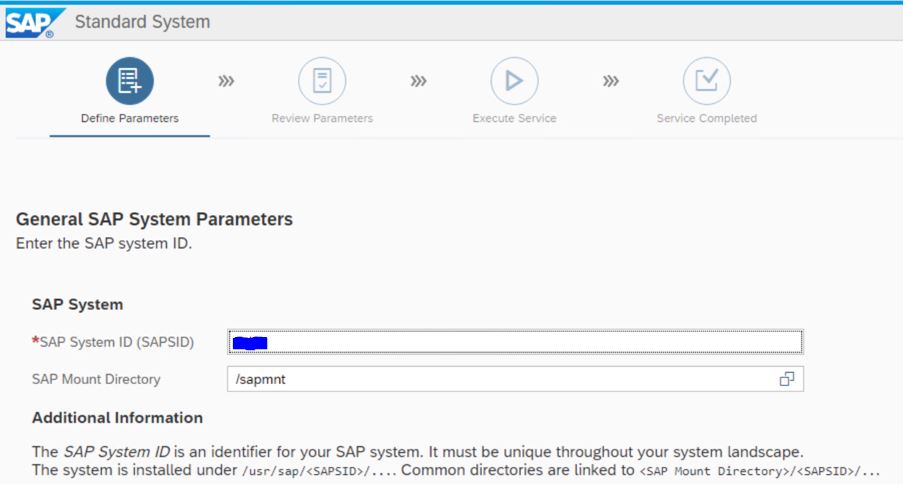Select the Service Completed checkmark icon
This screenshot has height=484, width=907.
tap(706, 81)
